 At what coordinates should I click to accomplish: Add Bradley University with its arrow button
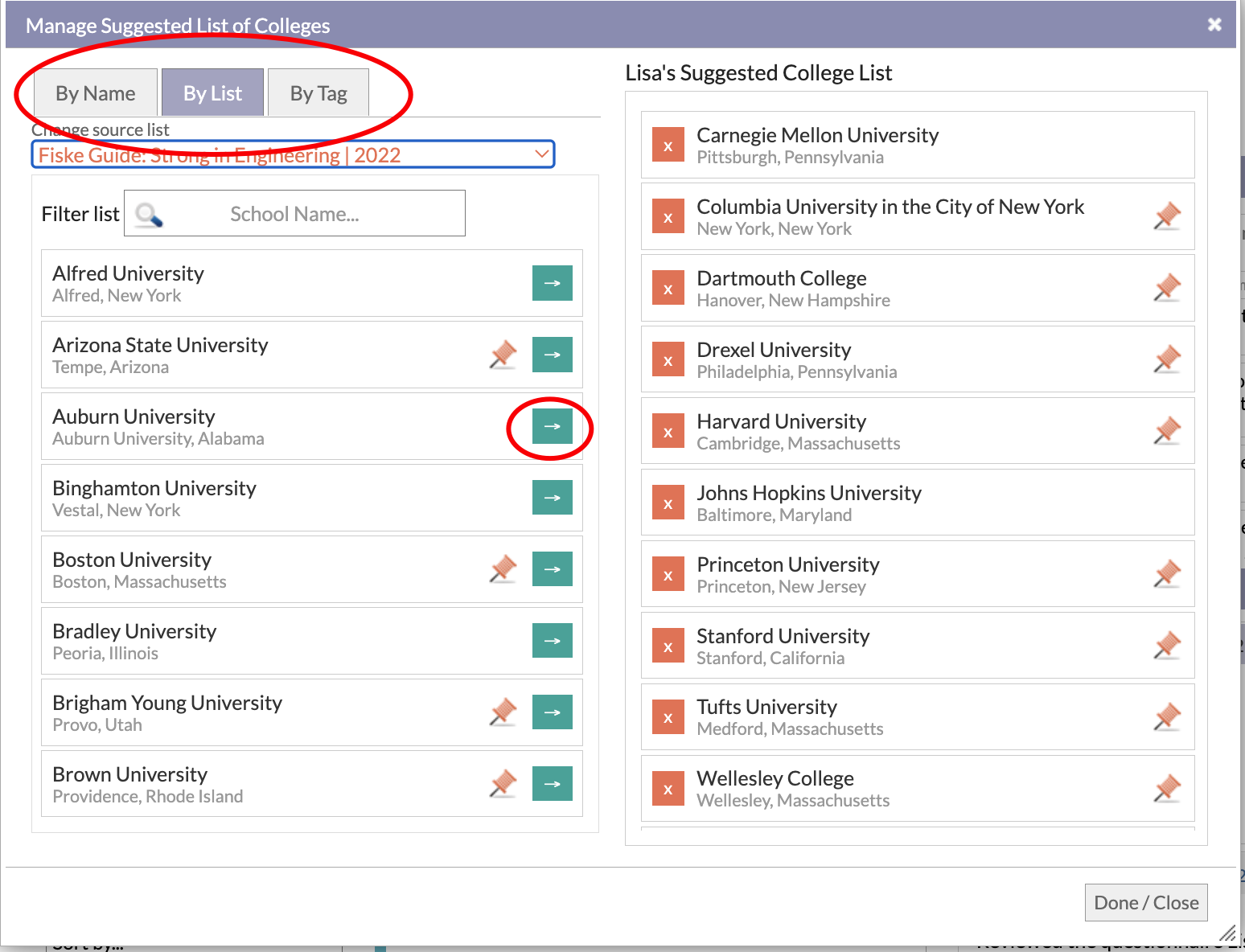click(552, 641)
